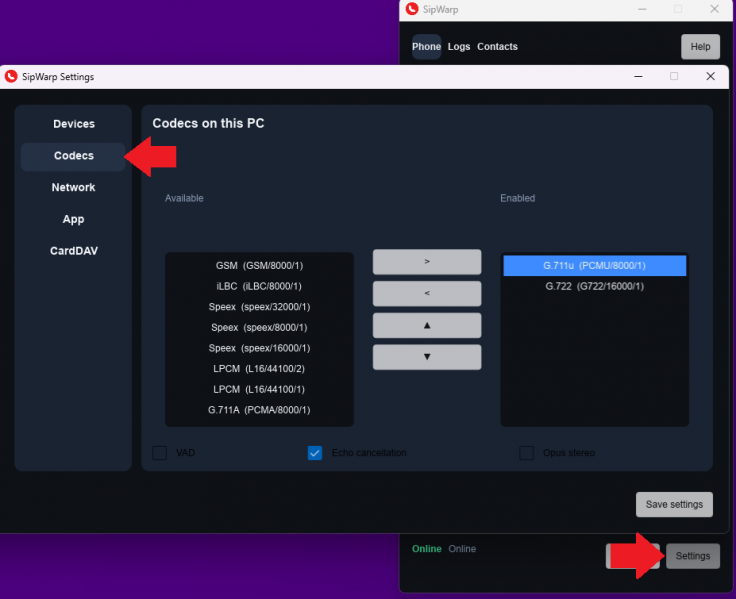
Task: Click the > button to enable codec
Action: coord(427,261)
